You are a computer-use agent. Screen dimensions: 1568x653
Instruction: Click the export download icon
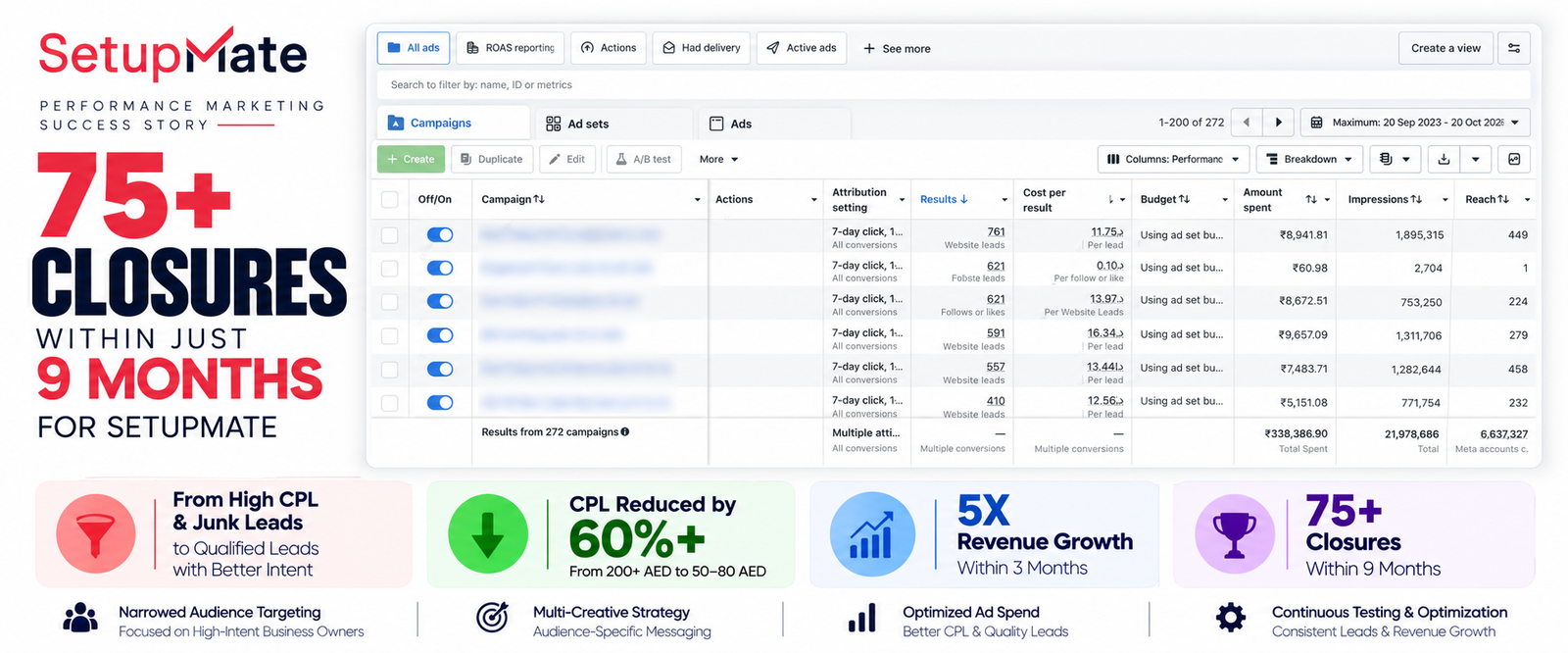[x=1444, y=159]
